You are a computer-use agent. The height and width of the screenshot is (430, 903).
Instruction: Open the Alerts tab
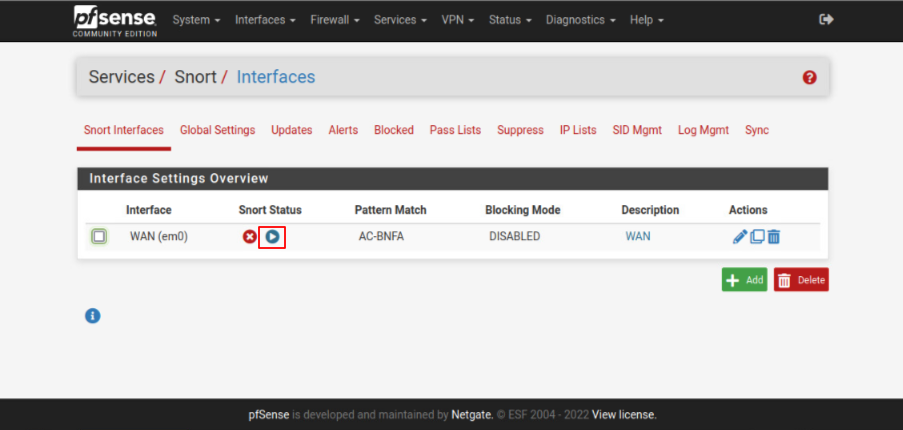tap(343, 130)
